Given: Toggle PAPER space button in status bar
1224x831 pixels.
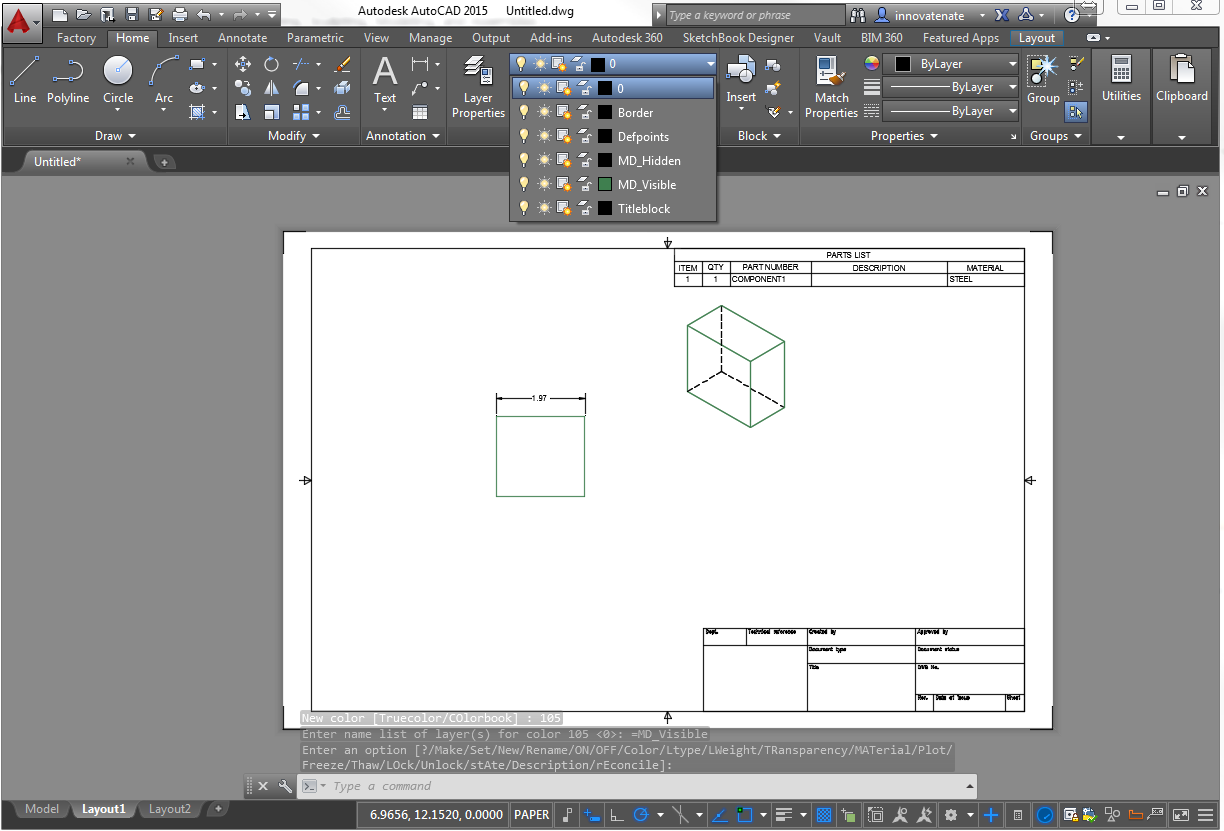Looking at the screenshot, I should tap(532, 815).
